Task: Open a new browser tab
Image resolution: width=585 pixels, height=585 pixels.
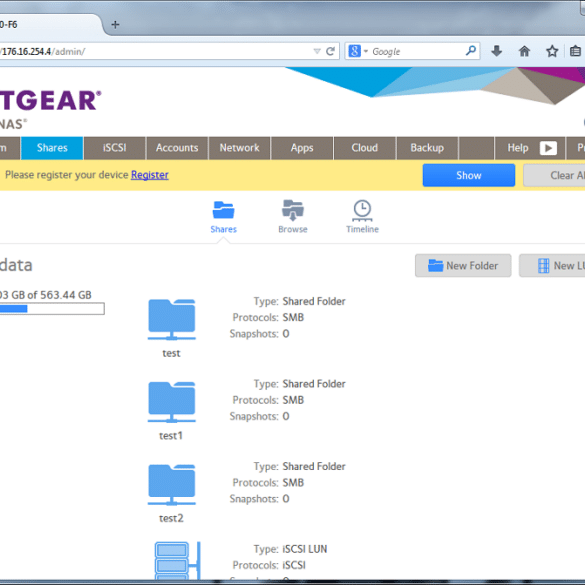Action: (115, 25)
